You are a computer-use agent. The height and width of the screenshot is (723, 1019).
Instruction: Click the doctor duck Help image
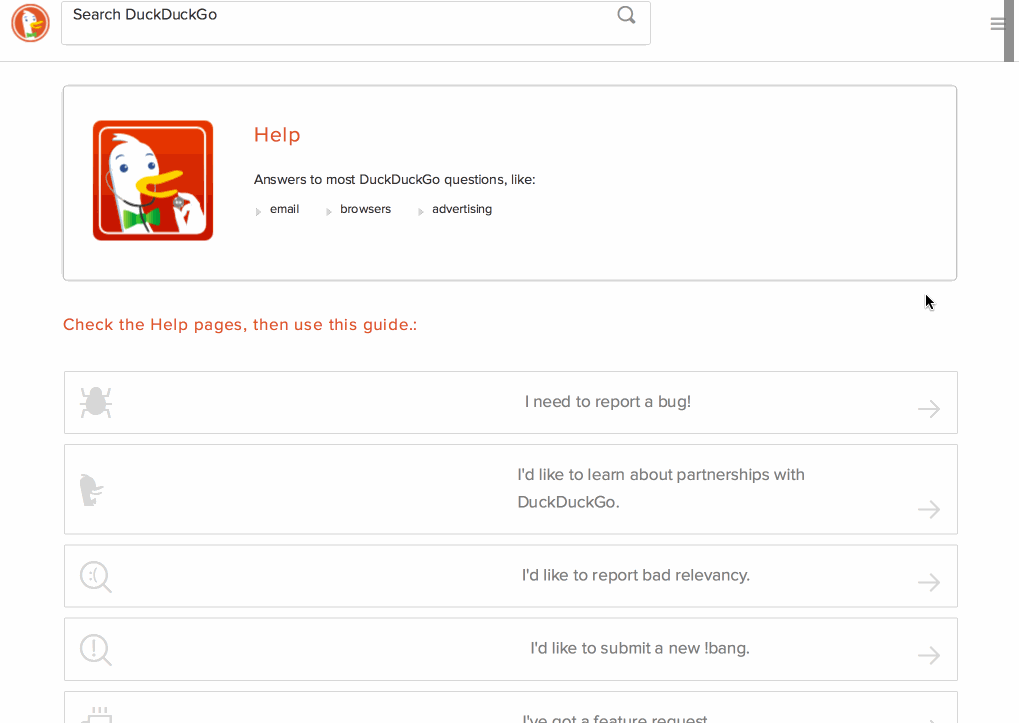(x=153, y=181)
